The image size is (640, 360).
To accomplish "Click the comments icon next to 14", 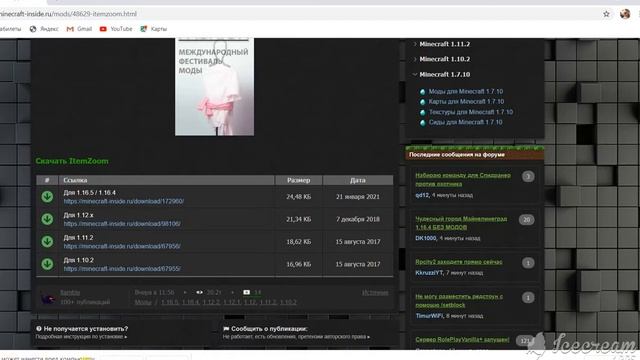I will coord(247,292).
